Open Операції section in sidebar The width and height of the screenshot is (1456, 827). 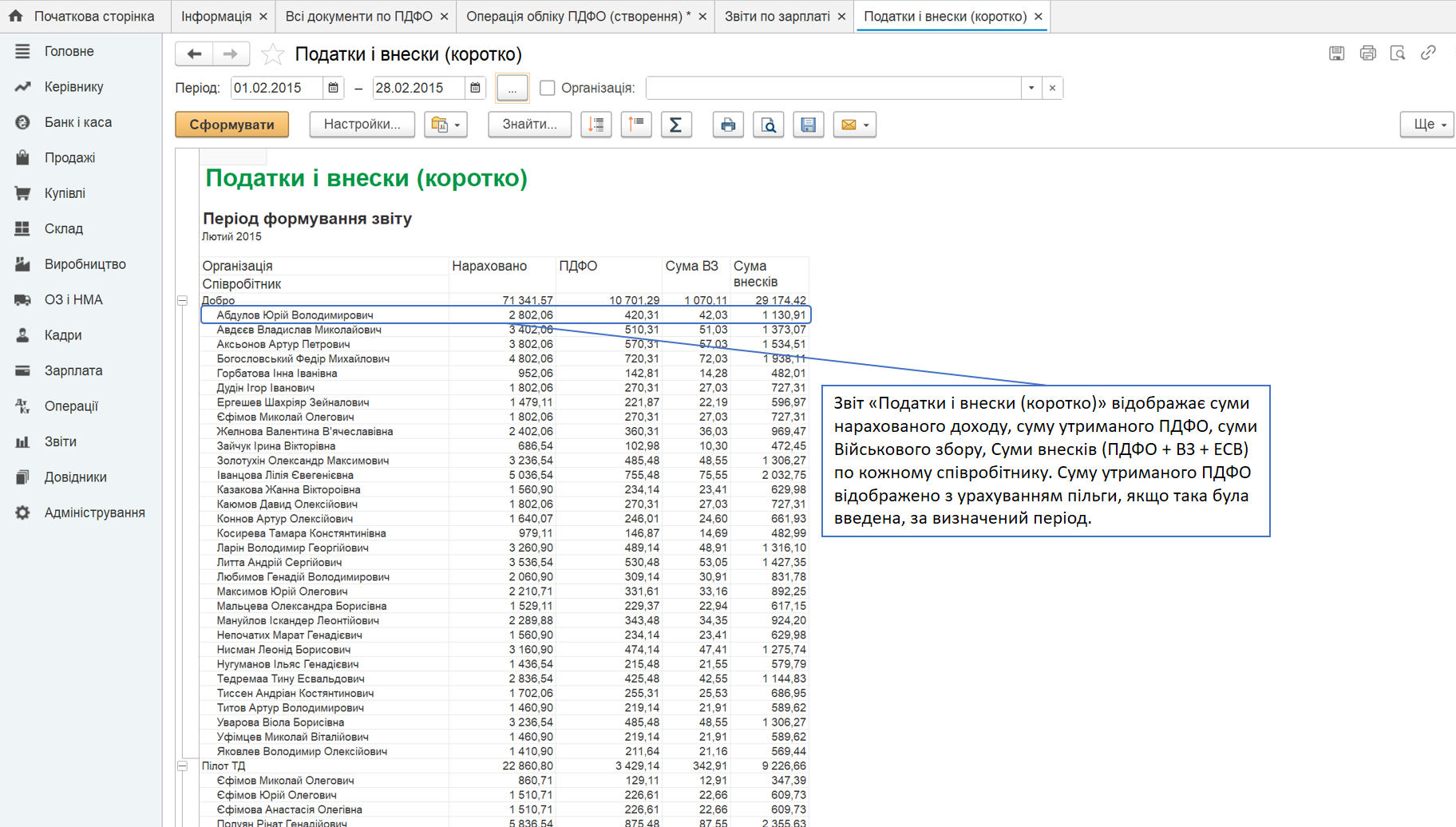pos(81,406)
